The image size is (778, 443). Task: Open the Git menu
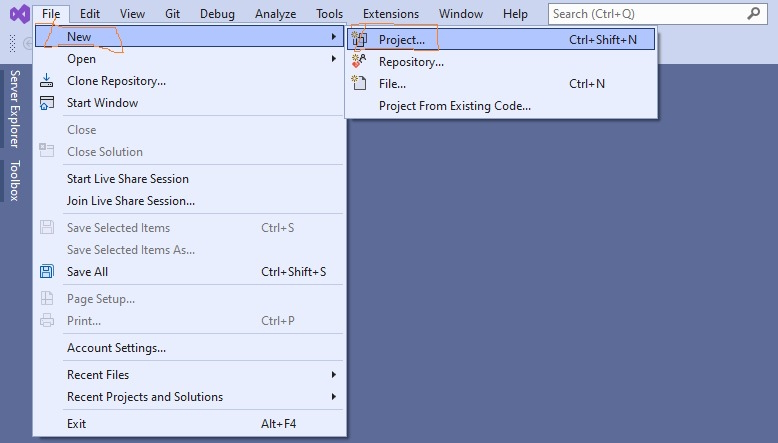173,14
